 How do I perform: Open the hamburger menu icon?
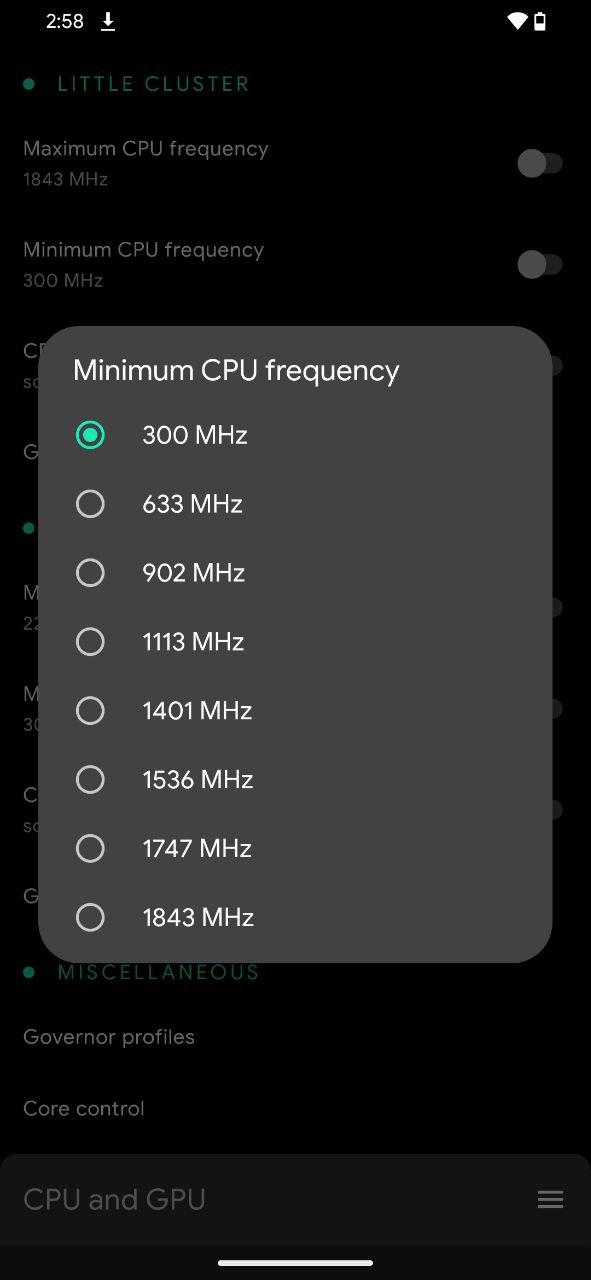[551, 1200]
